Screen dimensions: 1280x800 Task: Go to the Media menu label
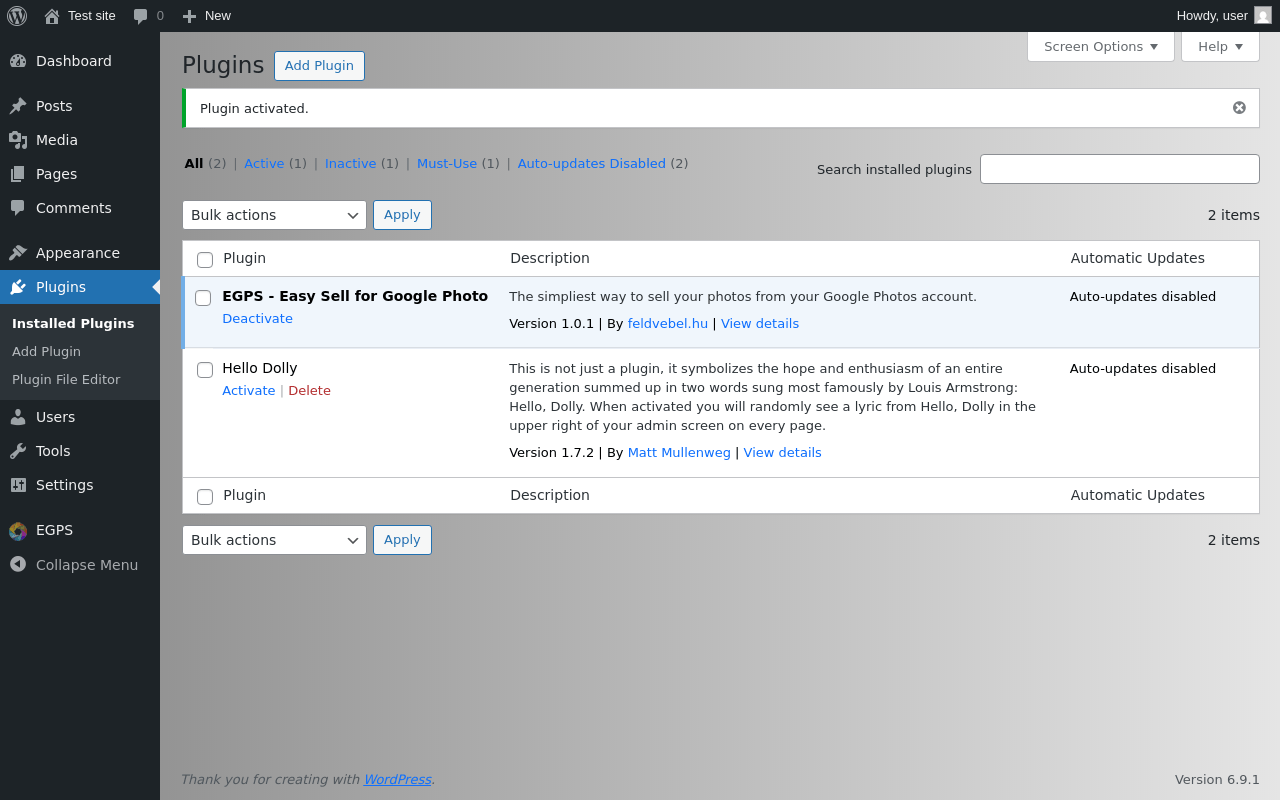(x=57, y=140)
